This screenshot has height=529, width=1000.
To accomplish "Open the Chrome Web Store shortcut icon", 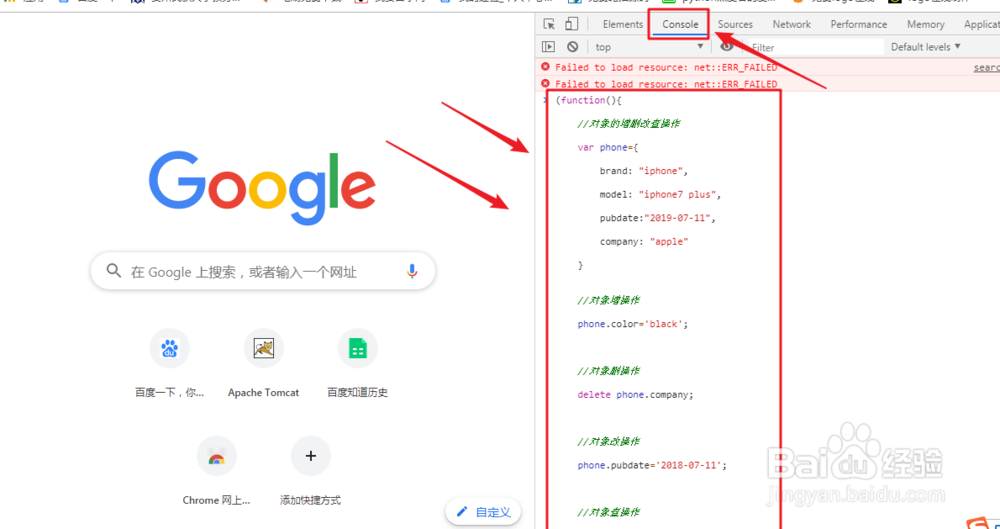I will coord(217,456).
